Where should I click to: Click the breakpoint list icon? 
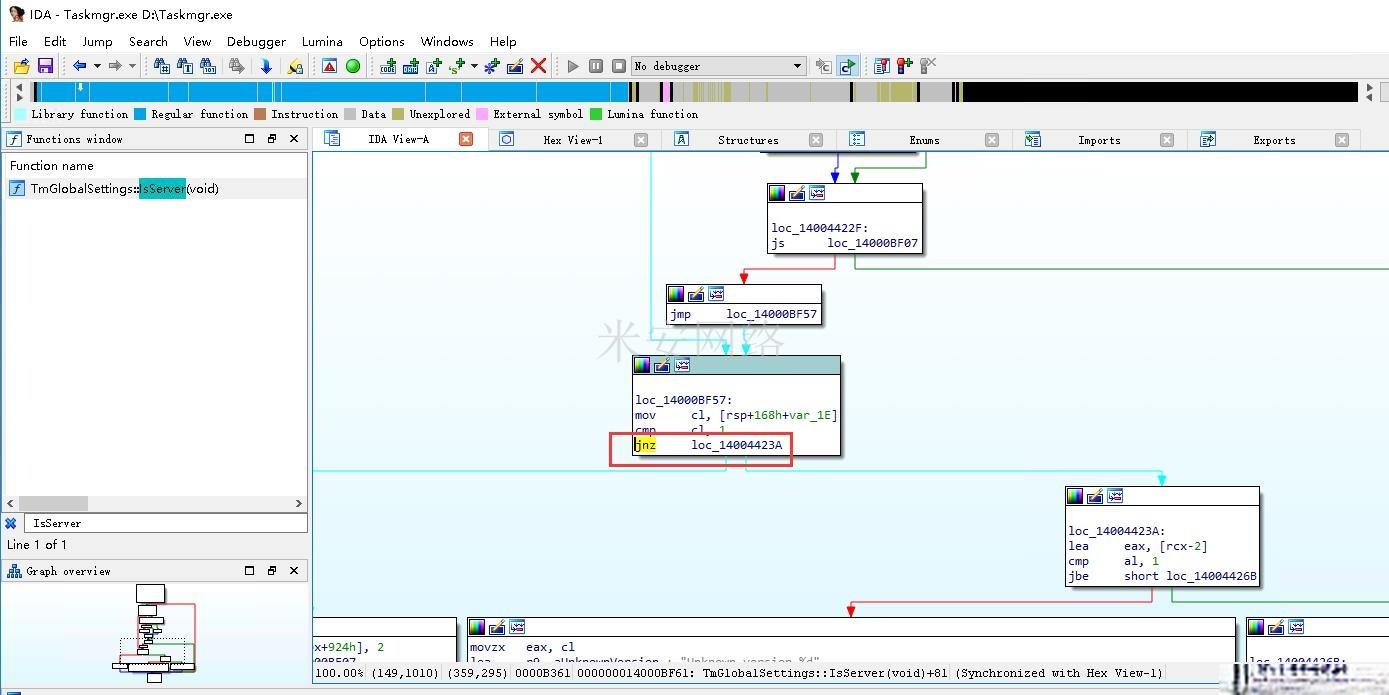tap(881, 66)
